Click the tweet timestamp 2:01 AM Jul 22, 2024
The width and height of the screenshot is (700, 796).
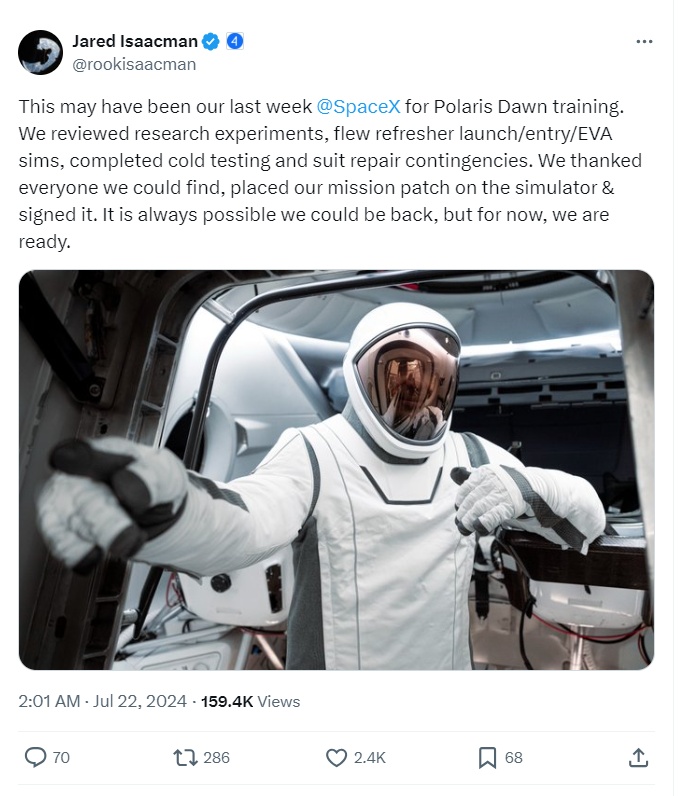tap(102, 701)
